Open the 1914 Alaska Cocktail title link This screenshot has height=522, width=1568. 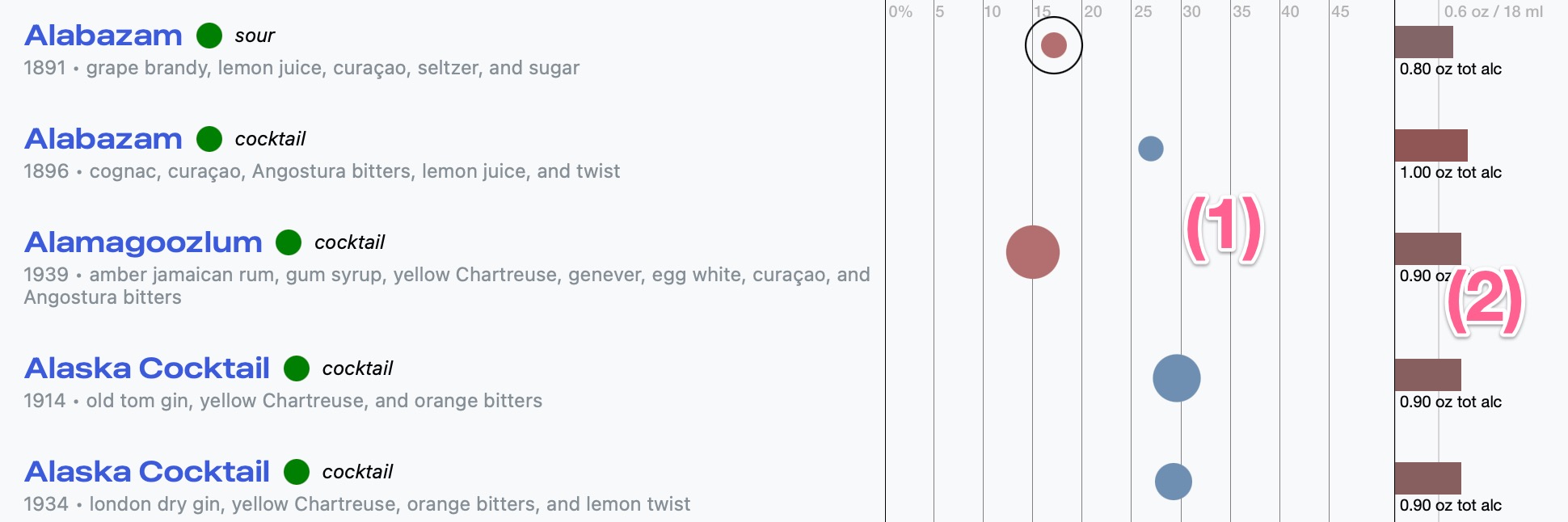click(147, 368)
